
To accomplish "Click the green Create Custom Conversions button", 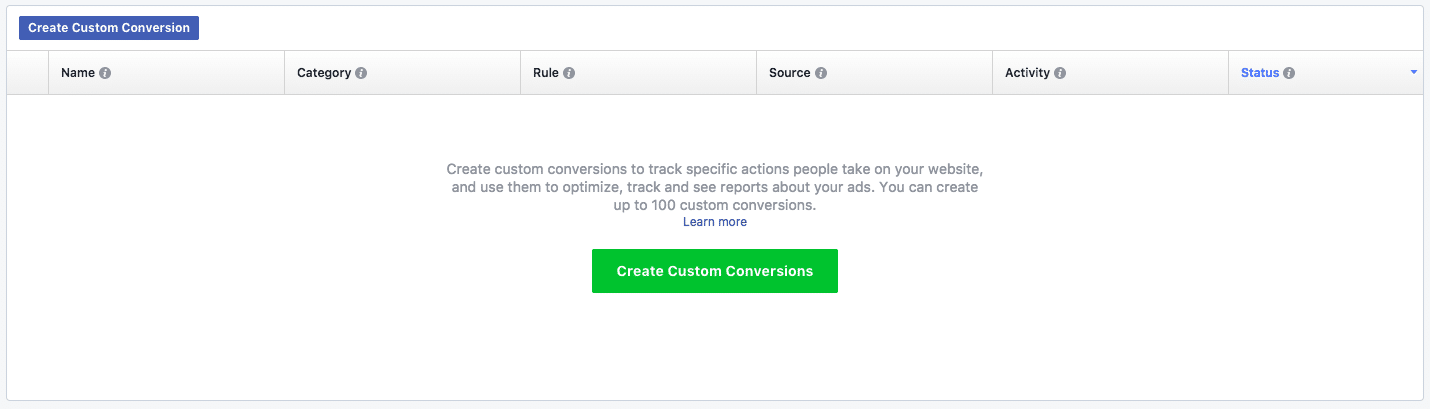I will [715, 271].
